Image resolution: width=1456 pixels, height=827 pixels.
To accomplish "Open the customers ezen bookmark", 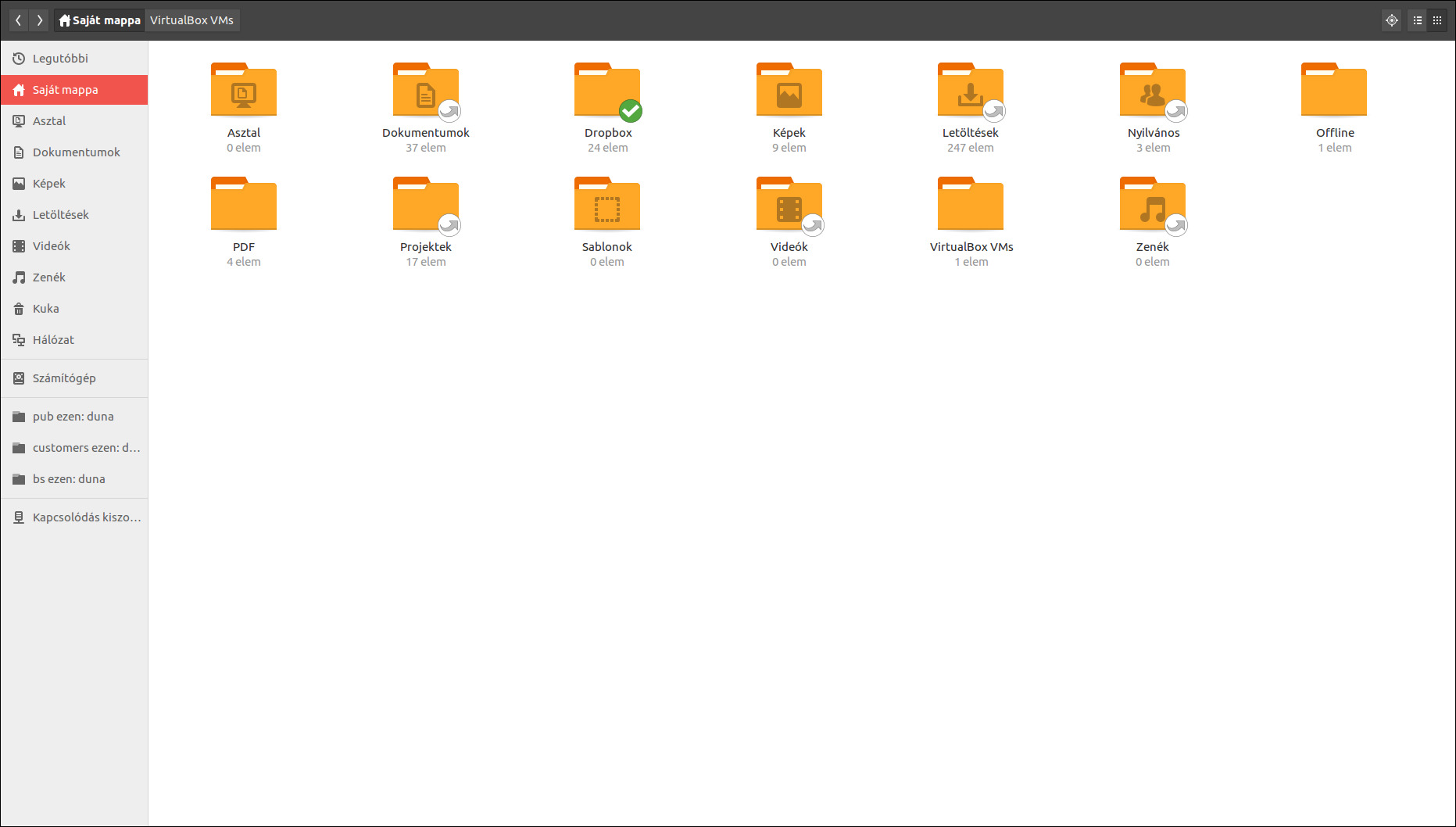I will point(74,448).
